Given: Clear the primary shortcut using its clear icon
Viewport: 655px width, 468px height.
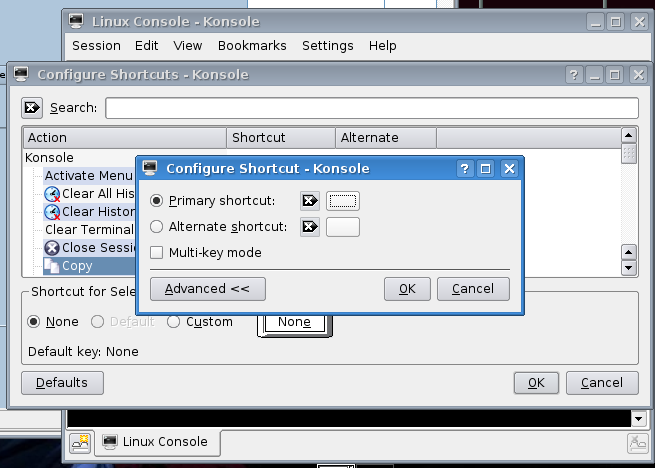Looking at the screenshot, I should coord(310,201).
